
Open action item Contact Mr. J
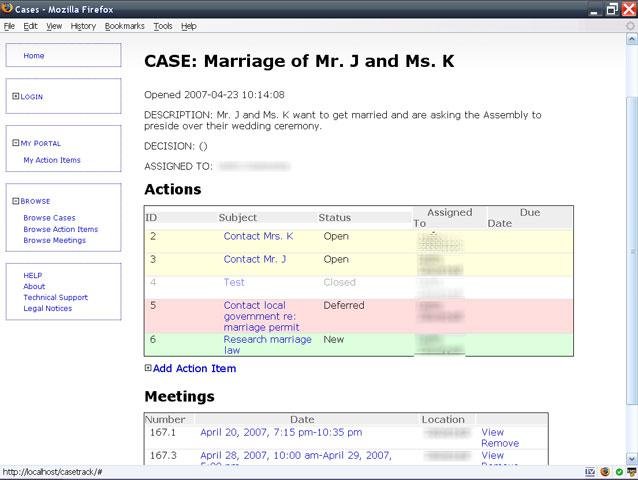point(255,260)
